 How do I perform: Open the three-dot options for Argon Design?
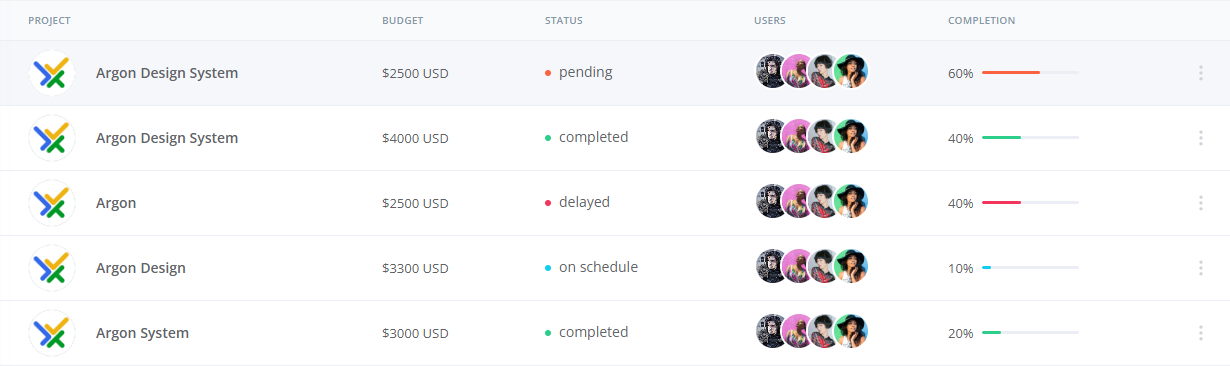1200,268
